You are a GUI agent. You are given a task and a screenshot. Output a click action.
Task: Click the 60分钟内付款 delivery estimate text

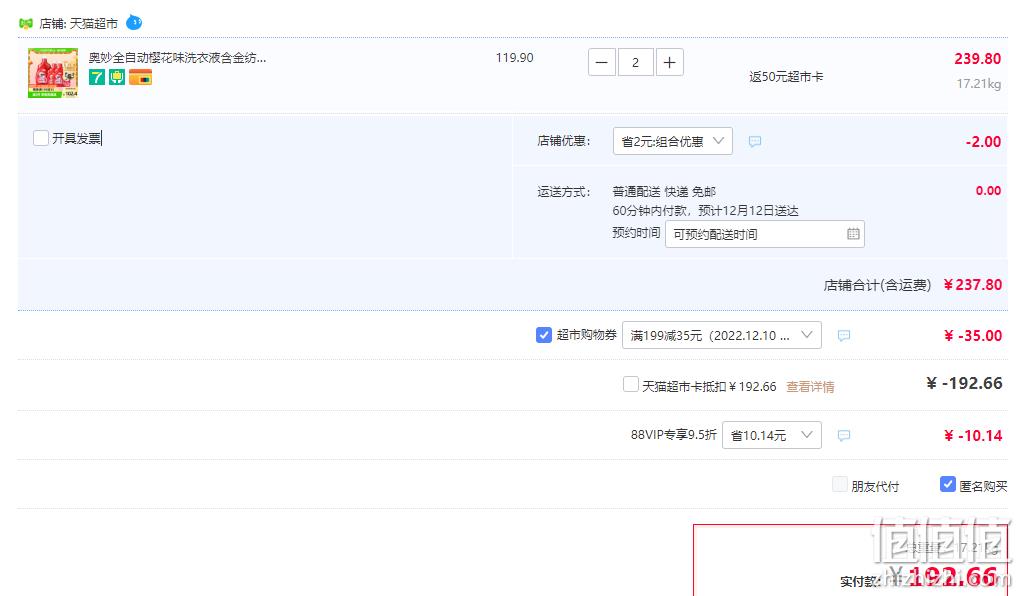coord(705,210)
